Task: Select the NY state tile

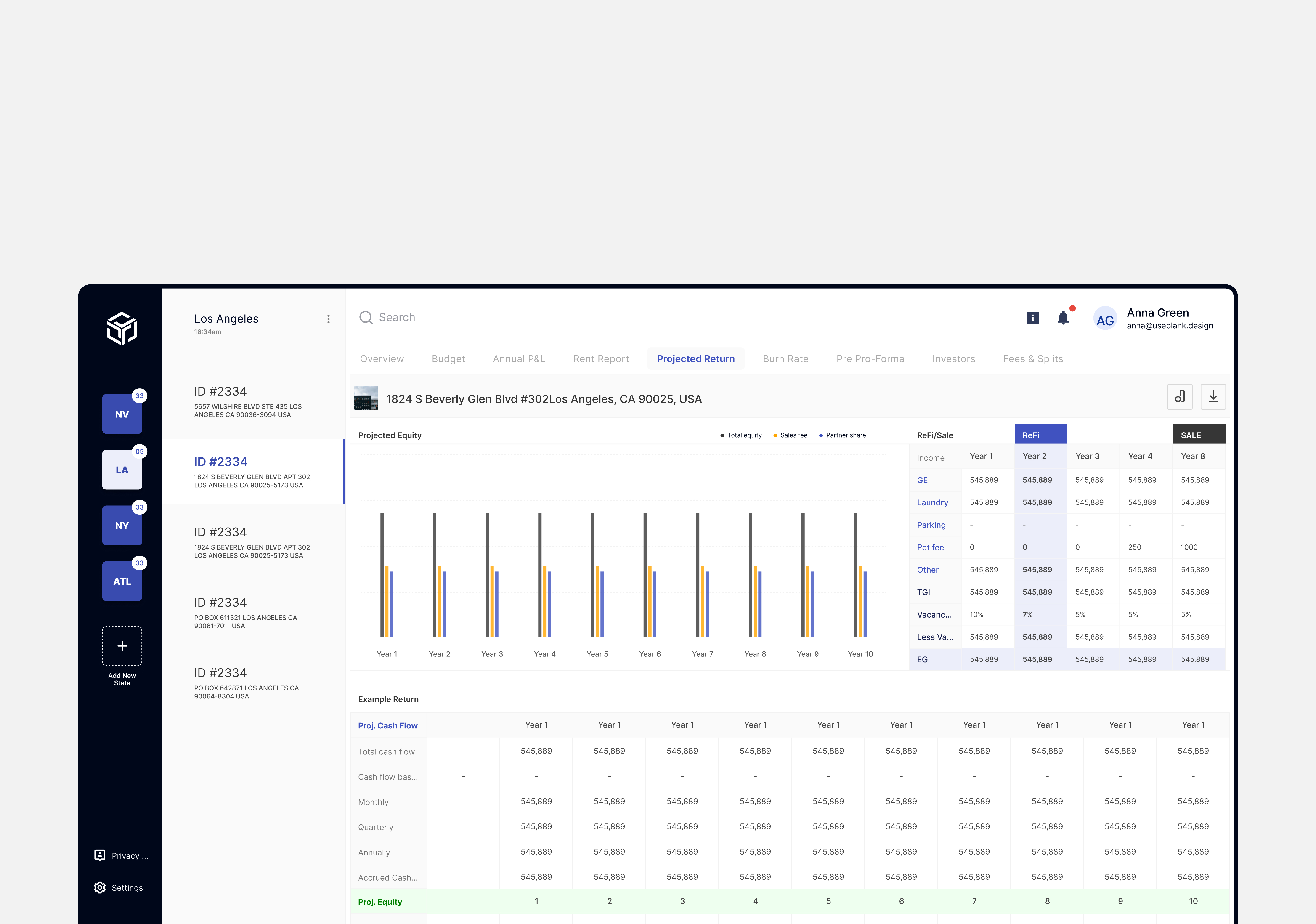Action: pyautogui.click(x=122, y=525)
